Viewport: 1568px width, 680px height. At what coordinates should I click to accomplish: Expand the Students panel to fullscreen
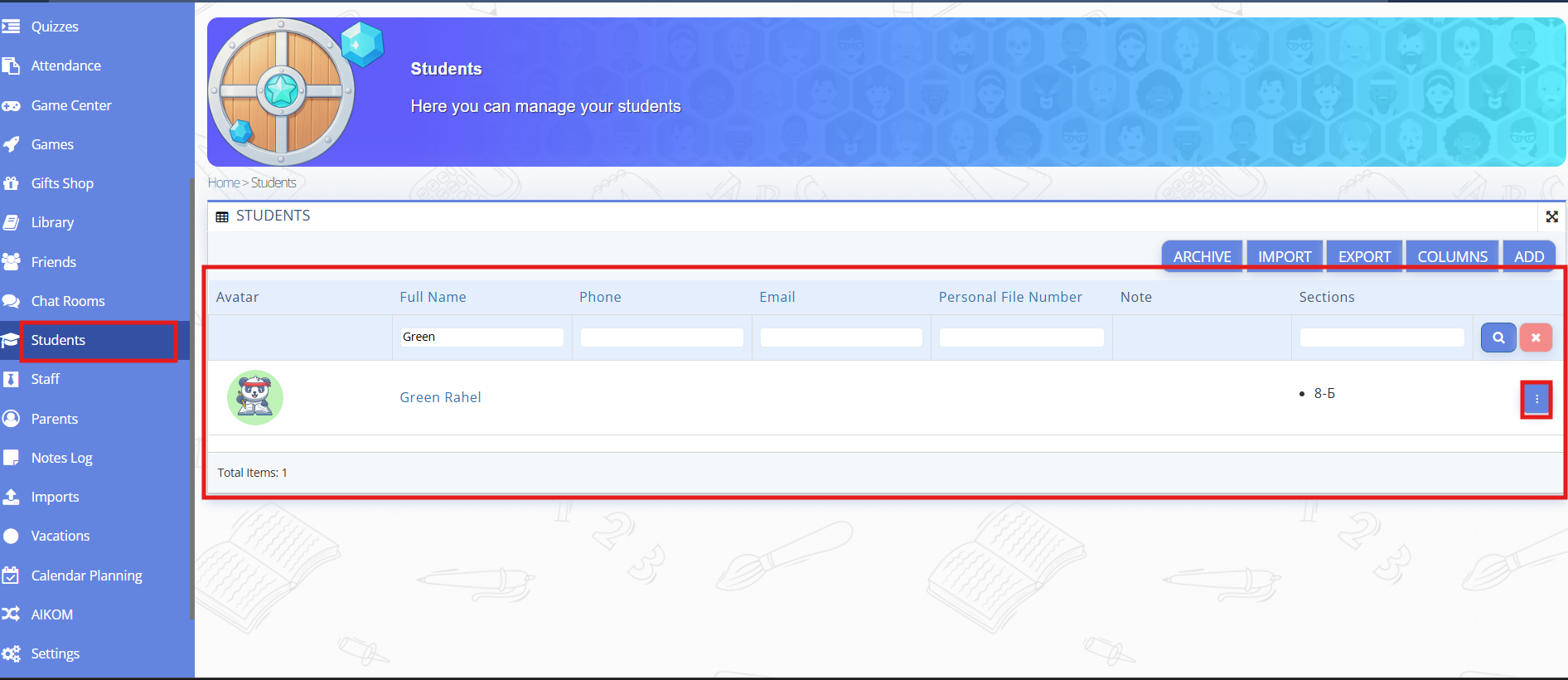coord(1551,216)
